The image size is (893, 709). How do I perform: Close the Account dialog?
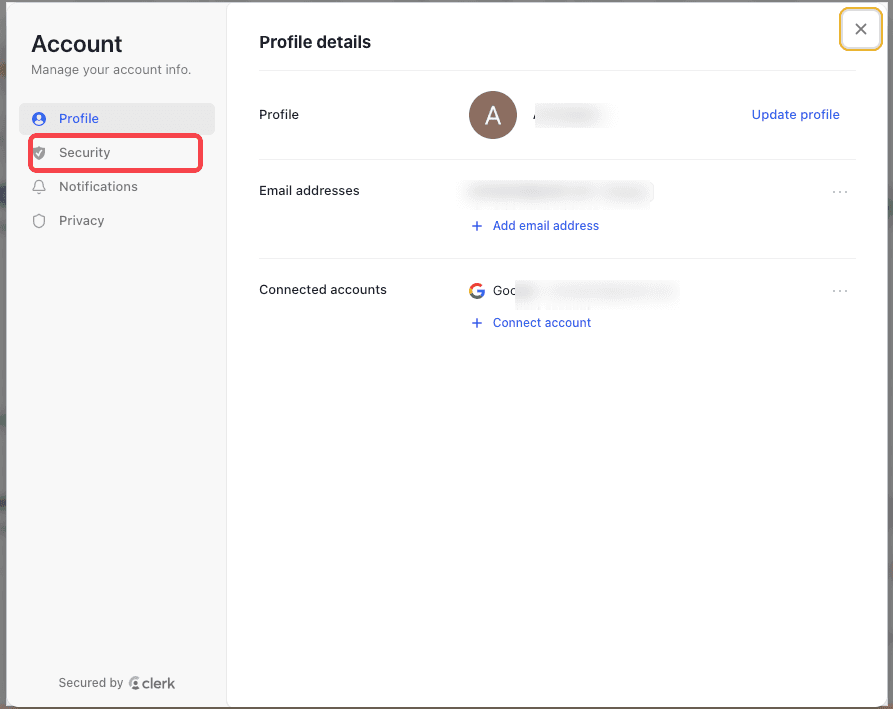pos(861,29)
